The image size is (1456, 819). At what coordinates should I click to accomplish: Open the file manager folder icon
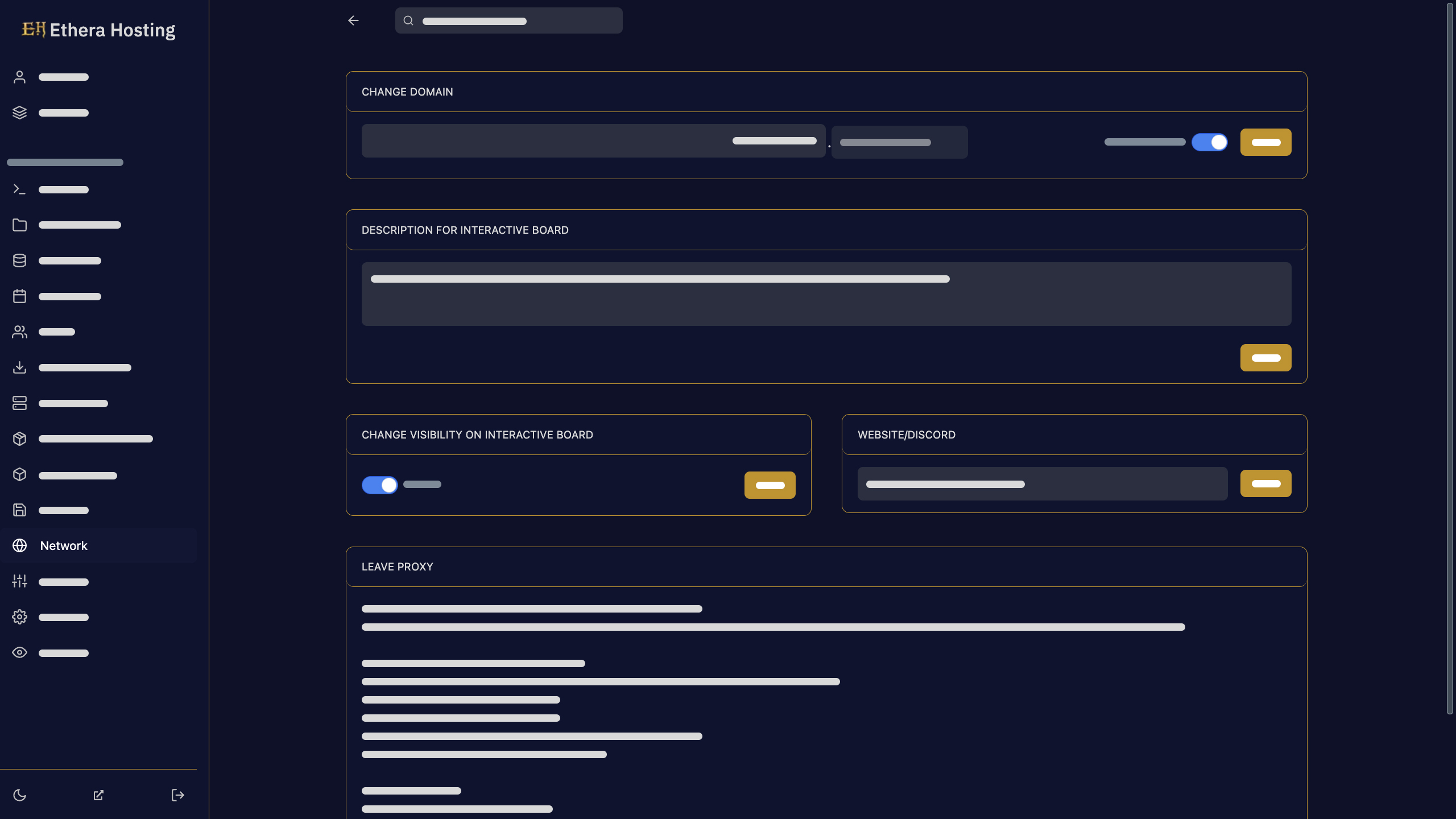point(19,225)
